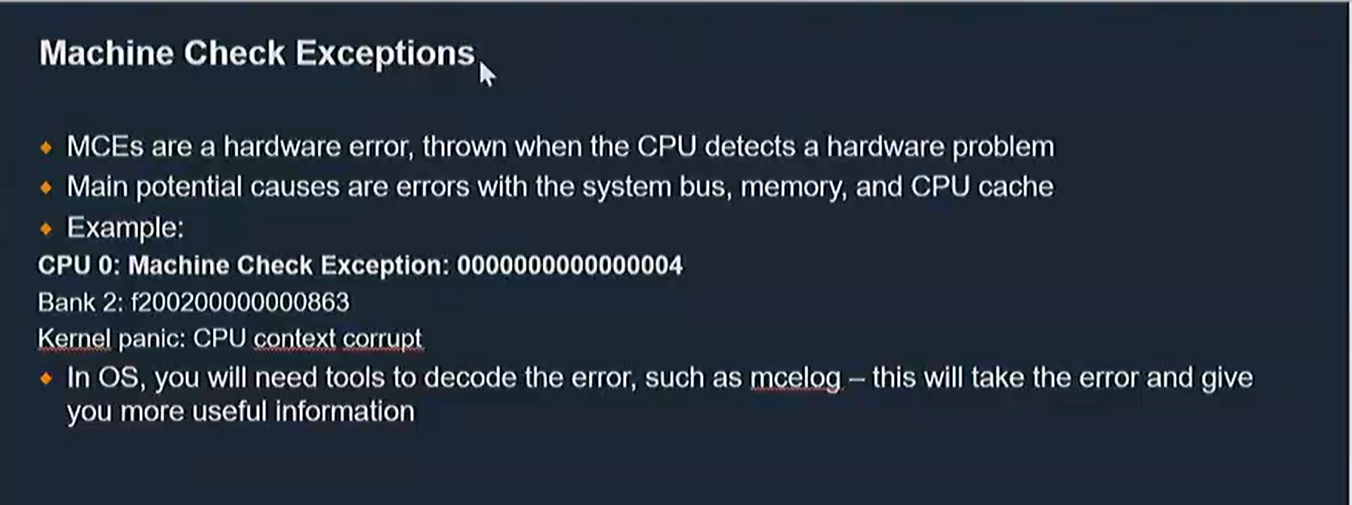The height and width of the screenshot is (505, 1352).
Task: Click the phrase "system bus" in second bullet
Action: pyautogui.click(x=653, y=187)
